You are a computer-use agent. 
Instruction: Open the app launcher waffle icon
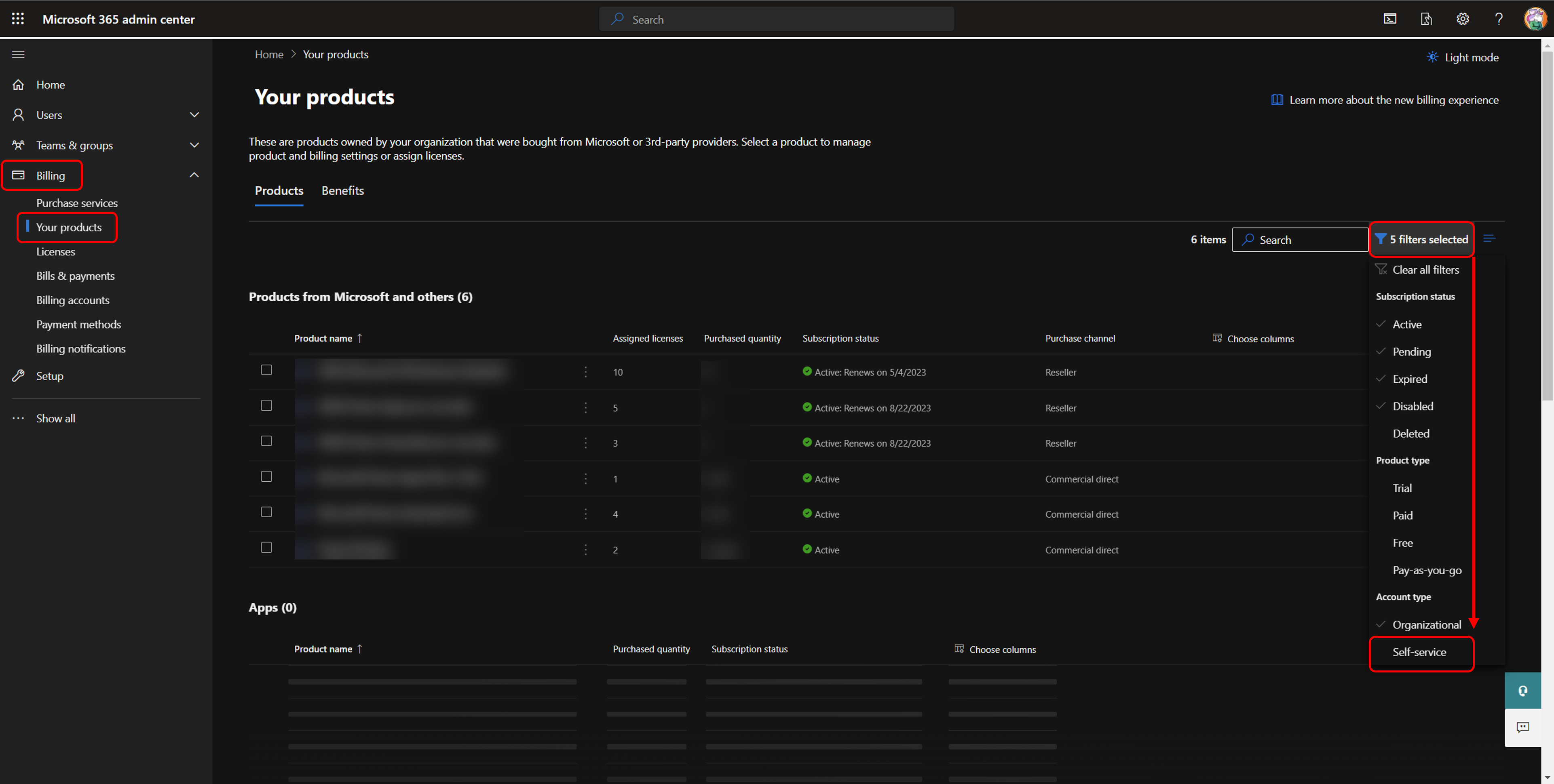pyautogui.click(x=18, y=19)
